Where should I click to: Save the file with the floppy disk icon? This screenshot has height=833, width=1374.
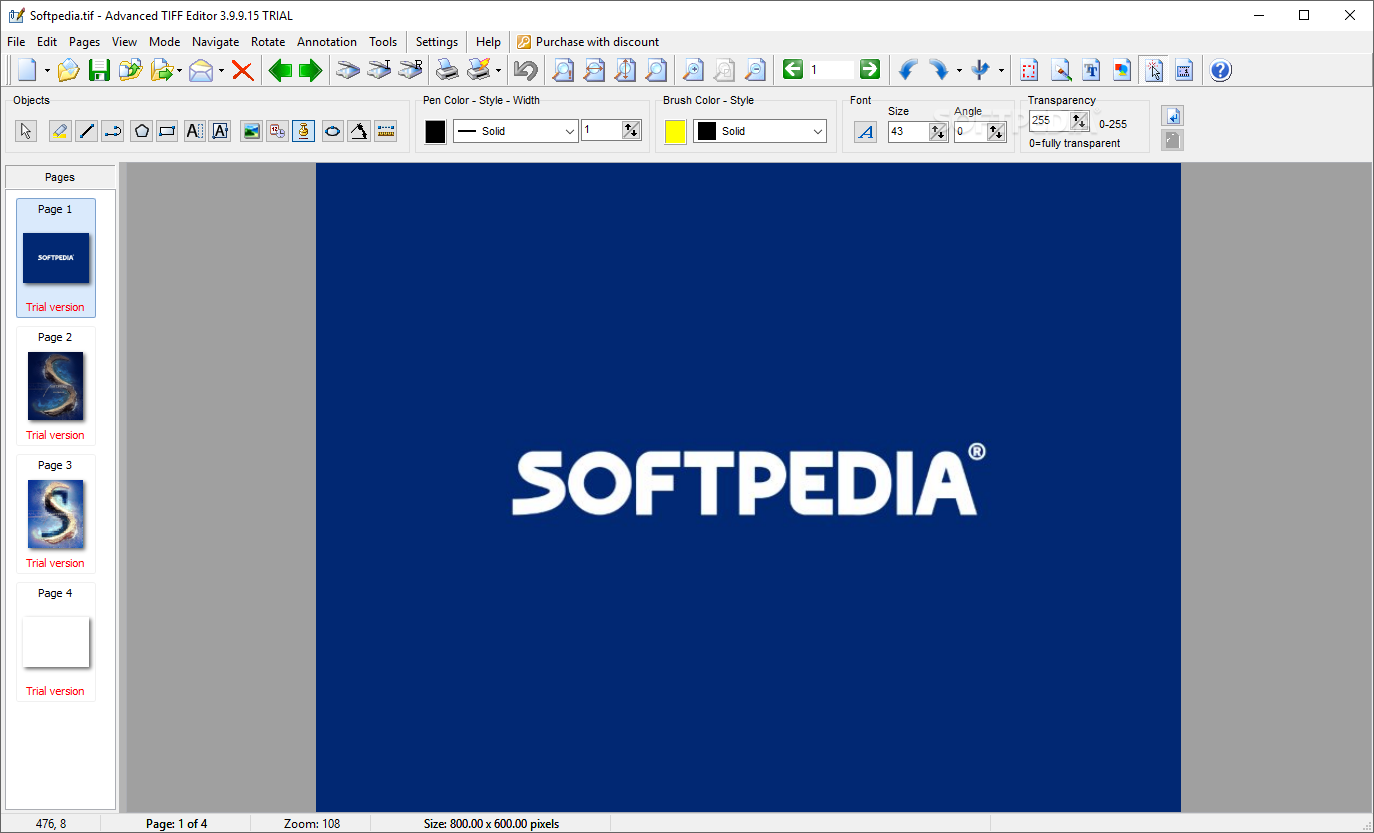tap(99, 70)
